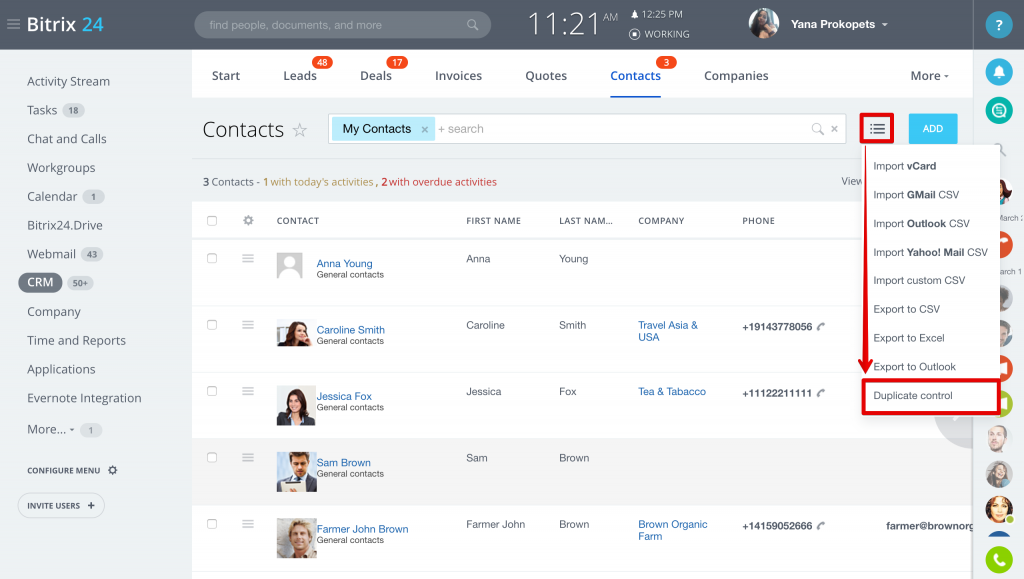Open row action menu for Jessica Fox
The width and height of the screenshot is (1024, 579).
point(248,391)
